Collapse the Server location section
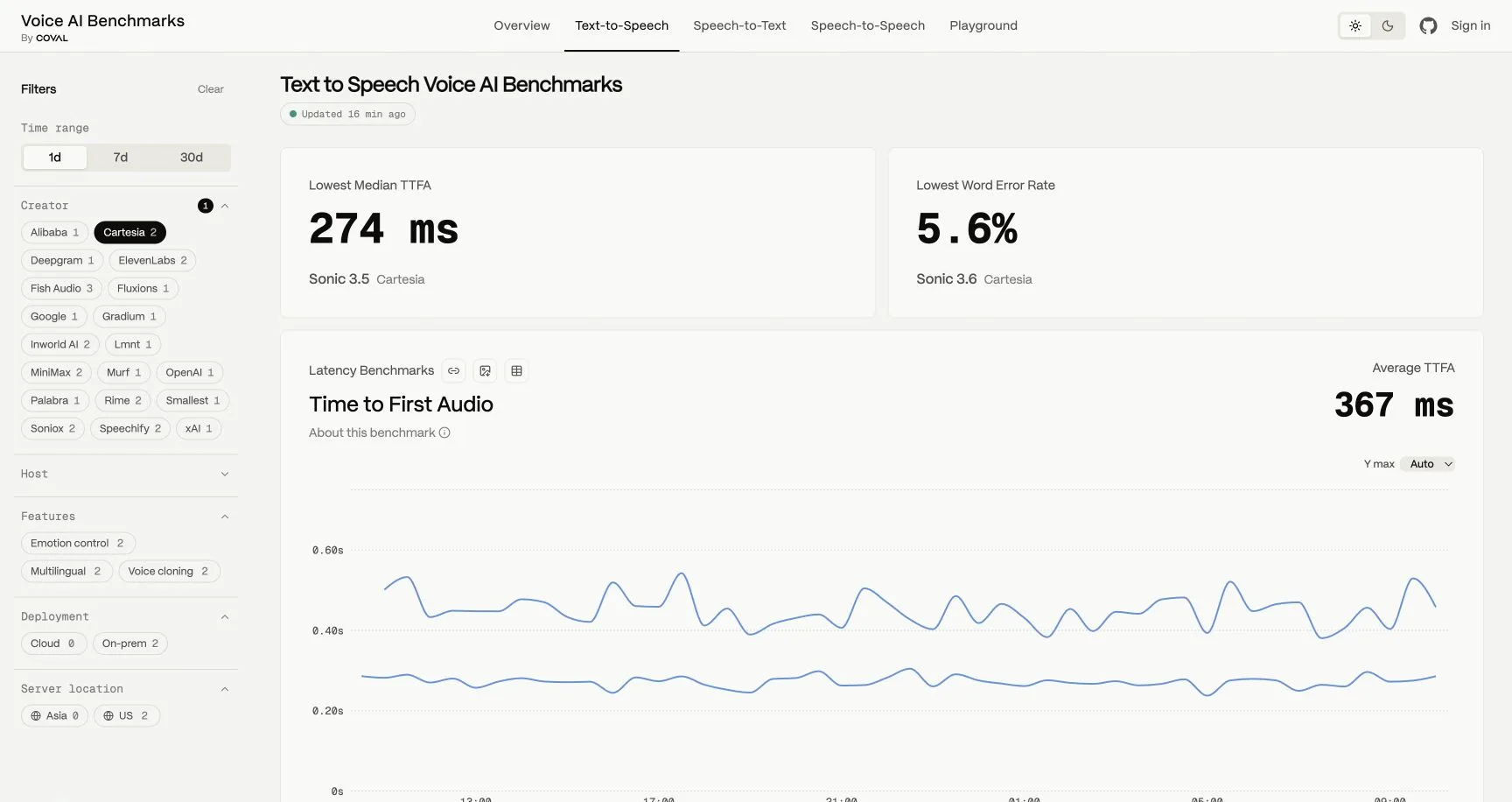The image size is (1512, 802). 225,689
